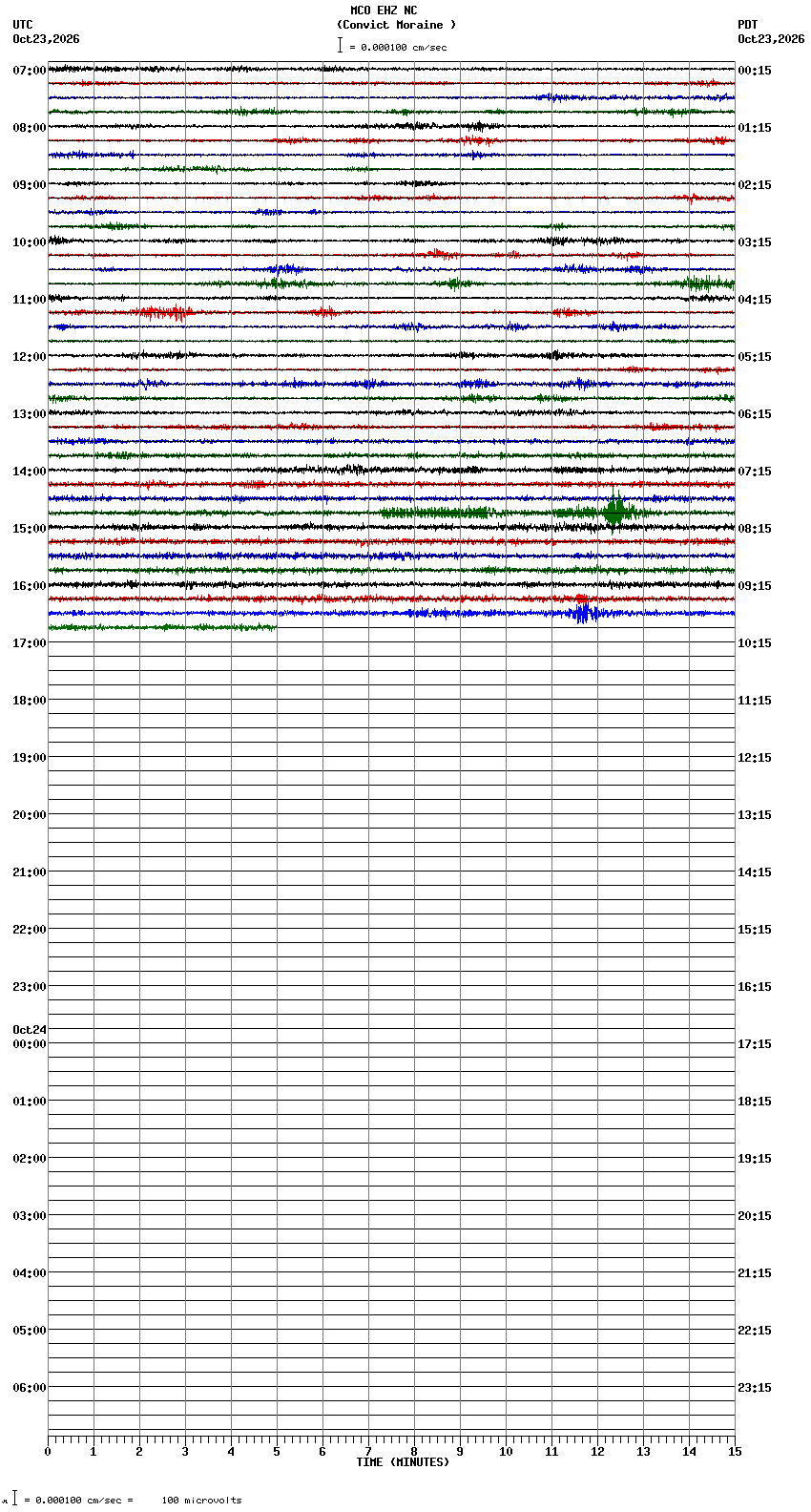
Task: Click the 11:00 UTC row label
Action: [x=30, y=300]
